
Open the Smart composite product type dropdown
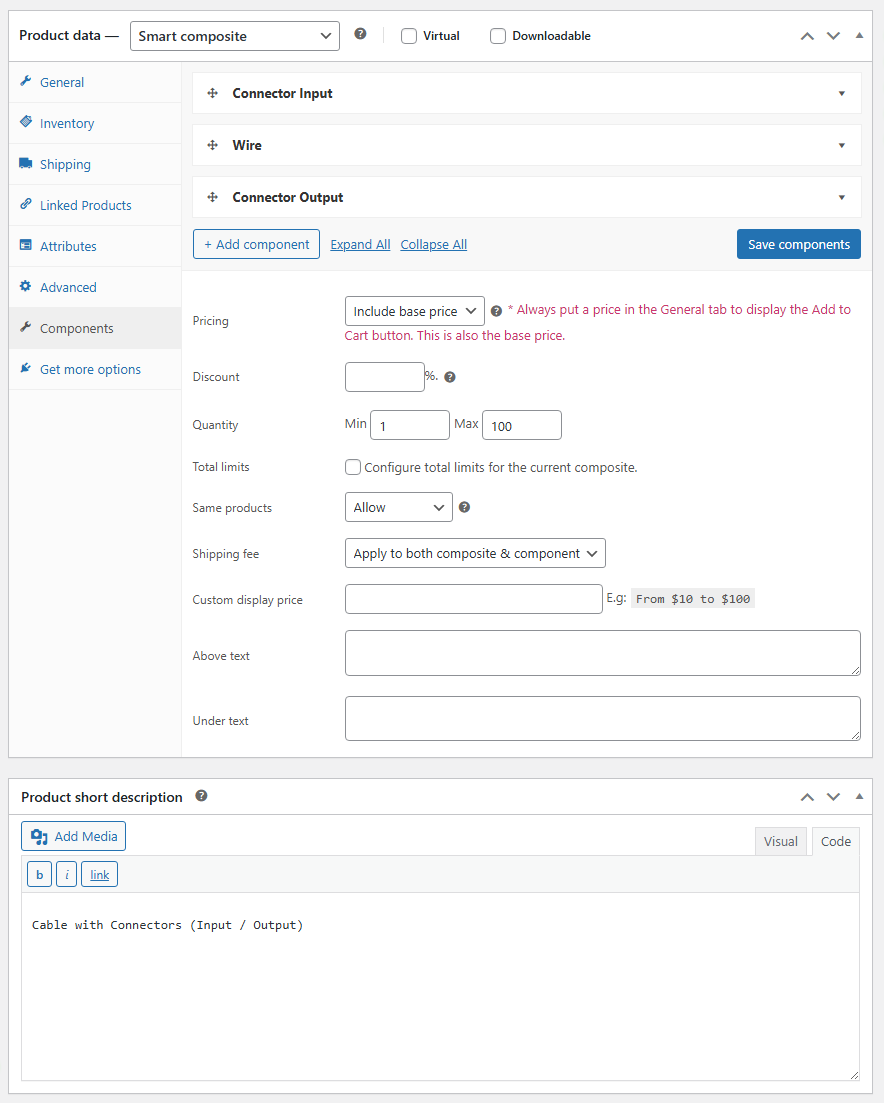235,36
